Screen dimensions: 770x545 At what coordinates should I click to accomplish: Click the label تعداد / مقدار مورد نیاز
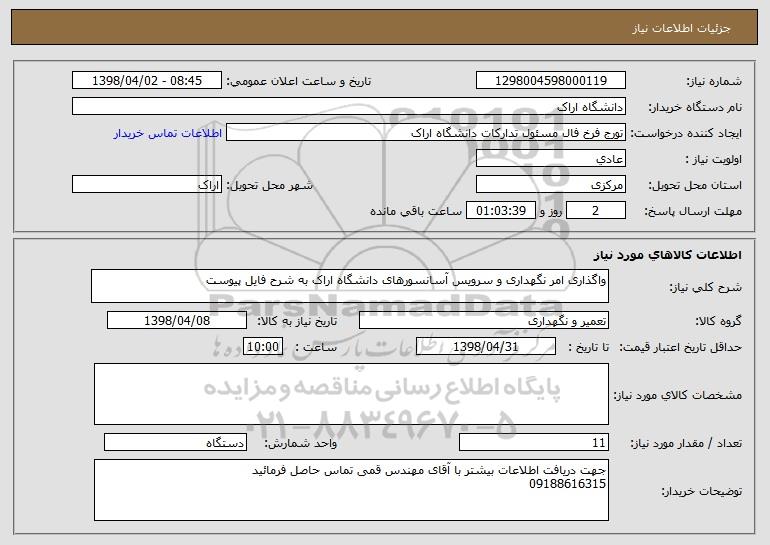(x=686, y=443)
